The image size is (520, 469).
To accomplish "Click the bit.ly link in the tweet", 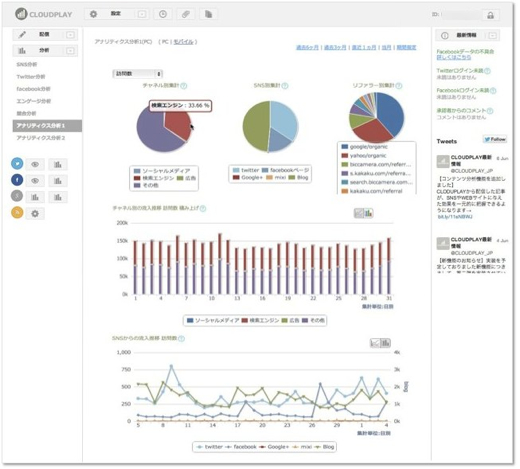I will 455,217.
